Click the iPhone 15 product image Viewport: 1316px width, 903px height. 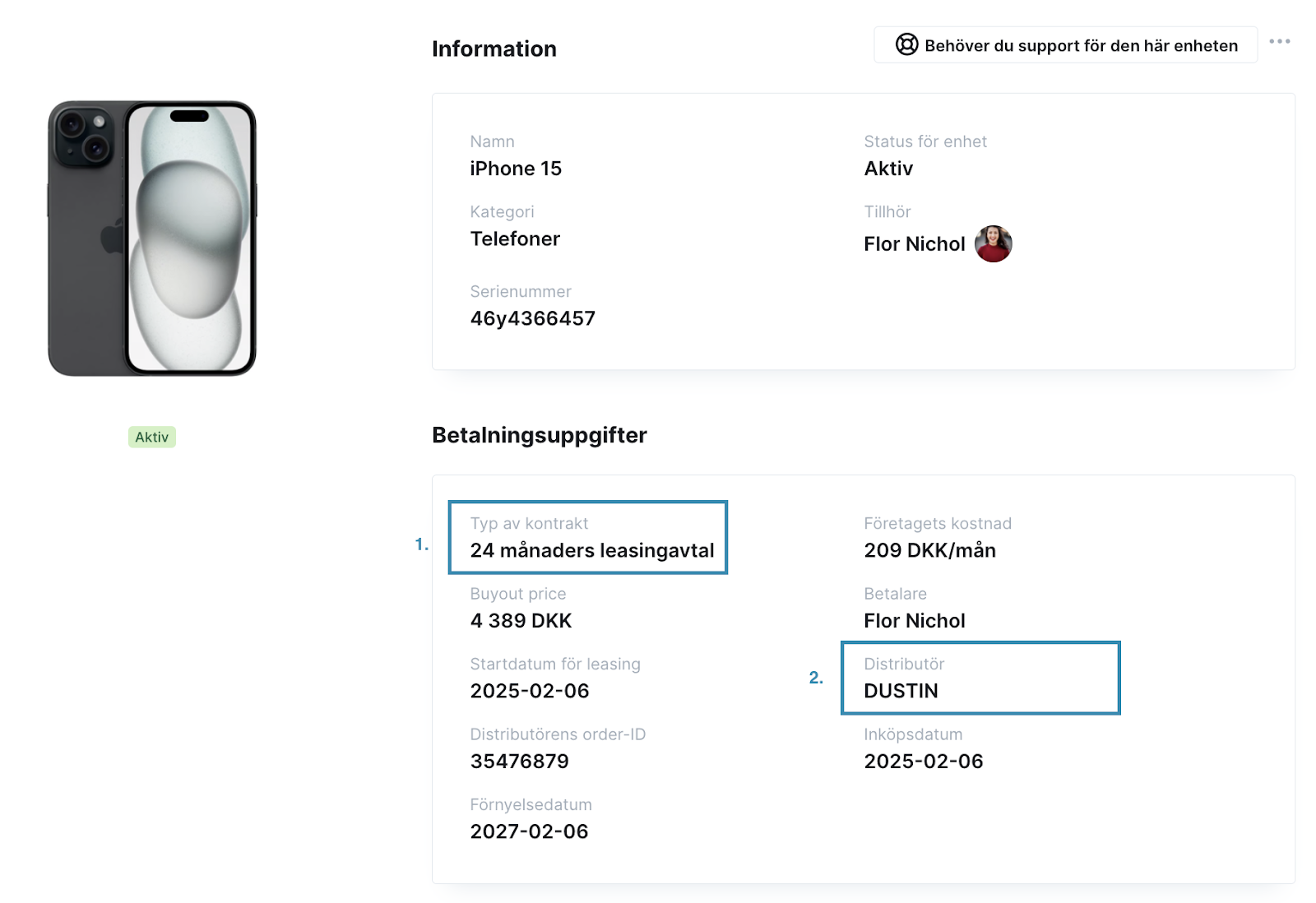click(x=152, y=238)
